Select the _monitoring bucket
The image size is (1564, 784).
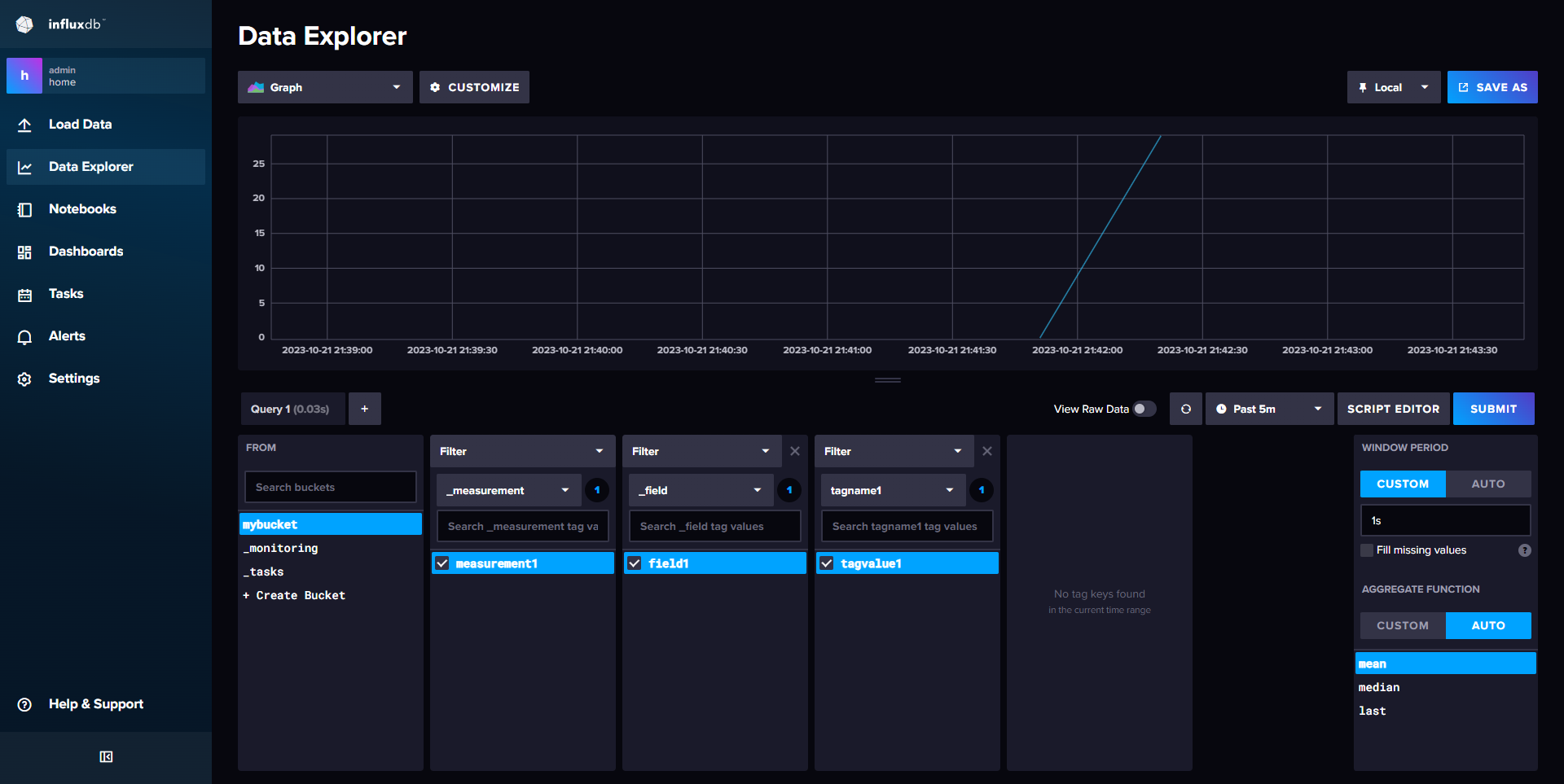click(x=331, y=548)
